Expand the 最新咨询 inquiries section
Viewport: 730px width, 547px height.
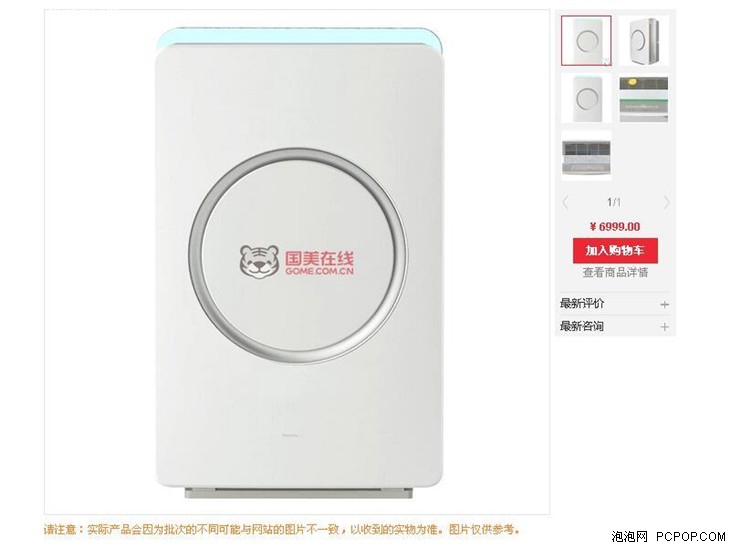pyautogui.click(x=615, y=326)
